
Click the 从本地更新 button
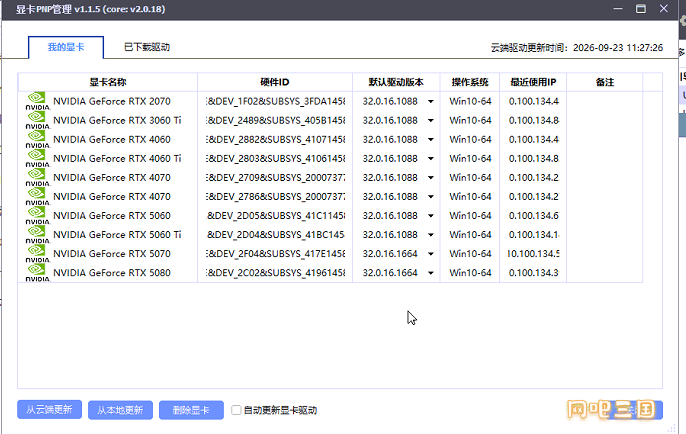coord(120,410)
